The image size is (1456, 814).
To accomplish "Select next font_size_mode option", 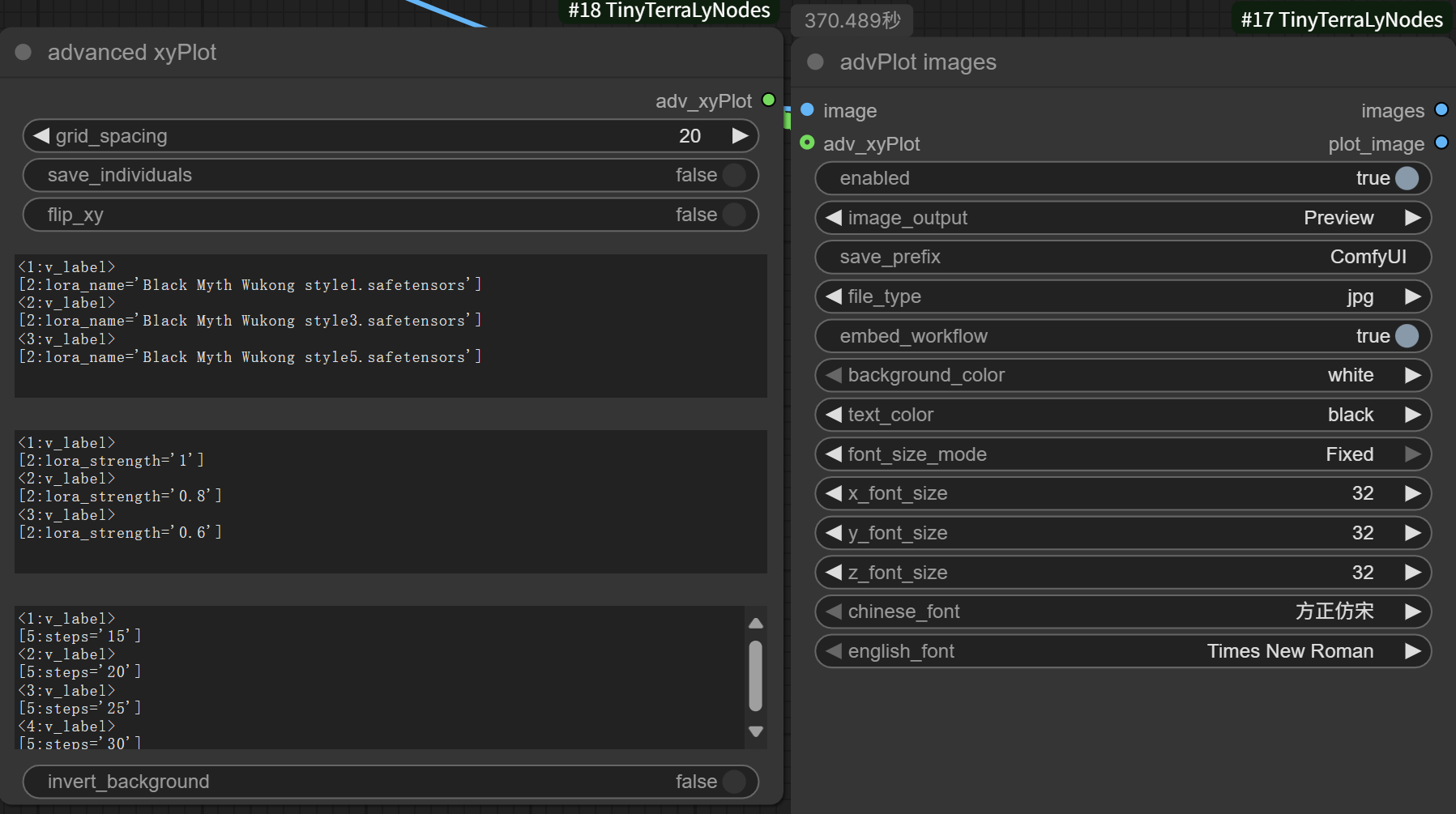I will click(x=1413, y=454).
